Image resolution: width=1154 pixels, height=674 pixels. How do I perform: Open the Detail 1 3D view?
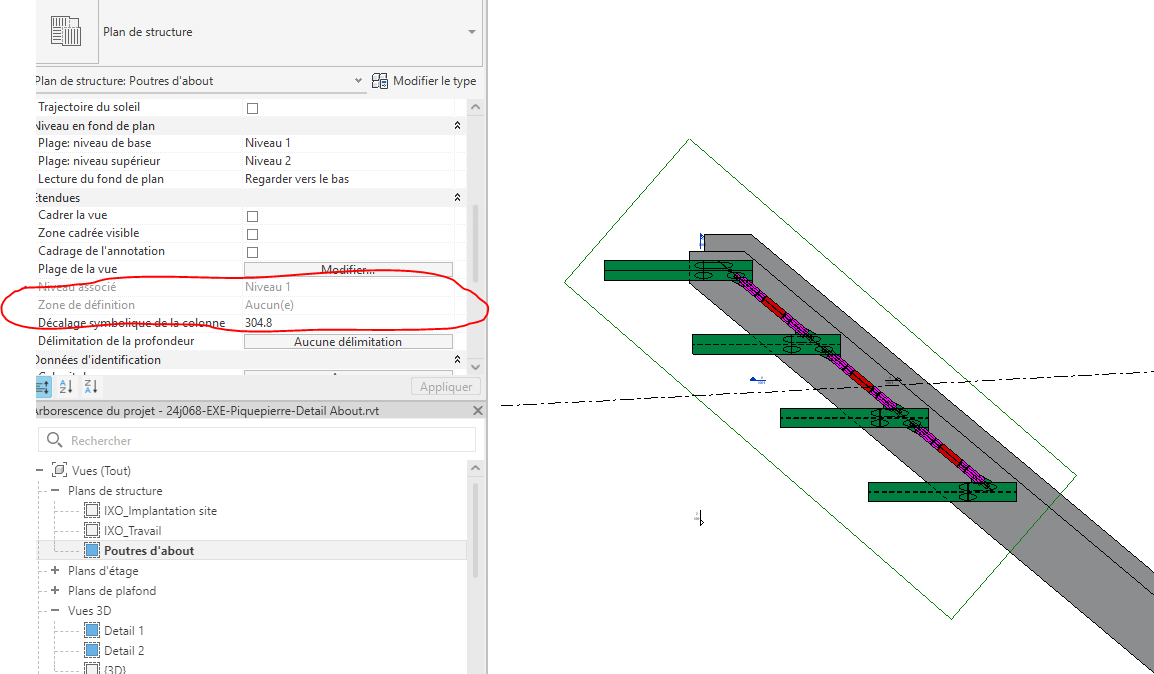(126, 630)
